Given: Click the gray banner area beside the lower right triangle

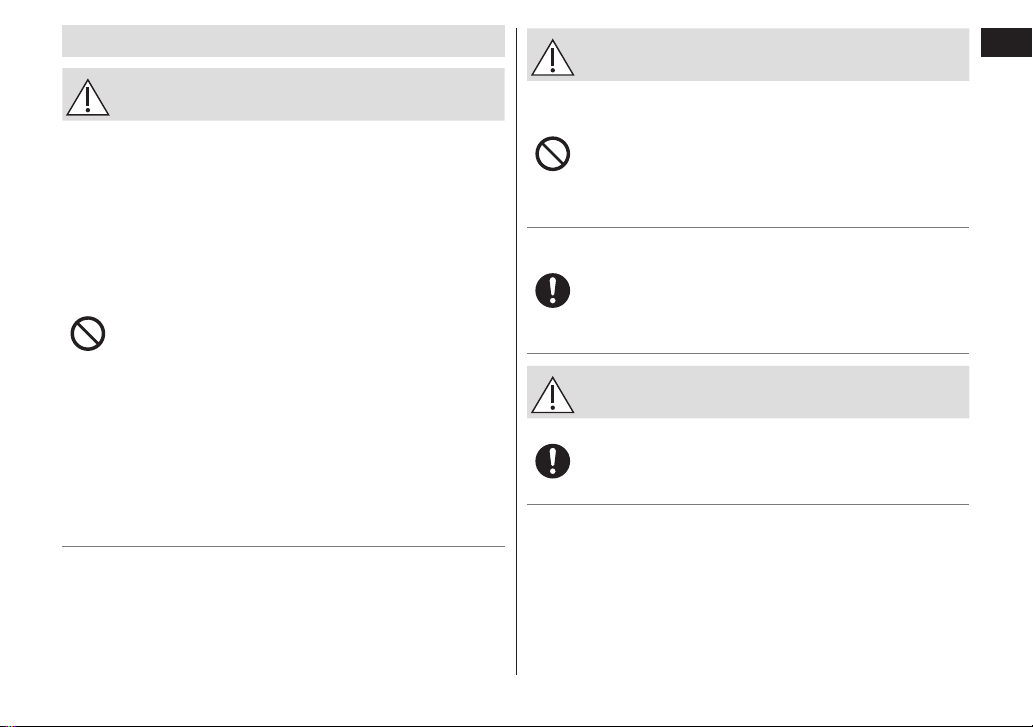Looking at the screenshot, I should (773, 392).
